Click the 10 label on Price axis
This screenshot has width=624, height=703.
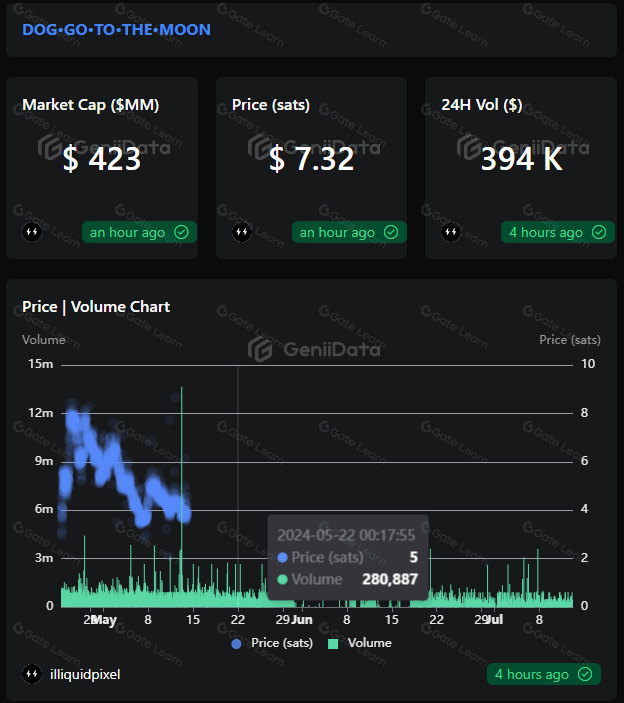click(x=588, y=364)
